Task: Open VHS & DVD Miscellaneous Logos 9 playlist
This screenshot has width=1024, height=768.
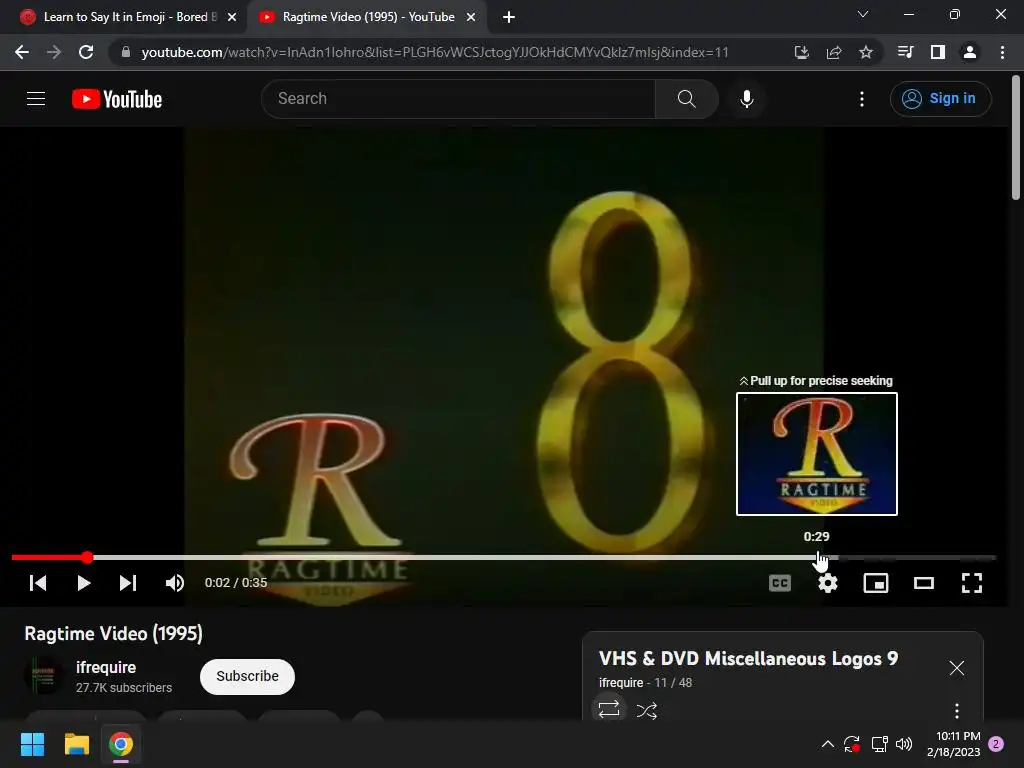Action: point(748,658)
